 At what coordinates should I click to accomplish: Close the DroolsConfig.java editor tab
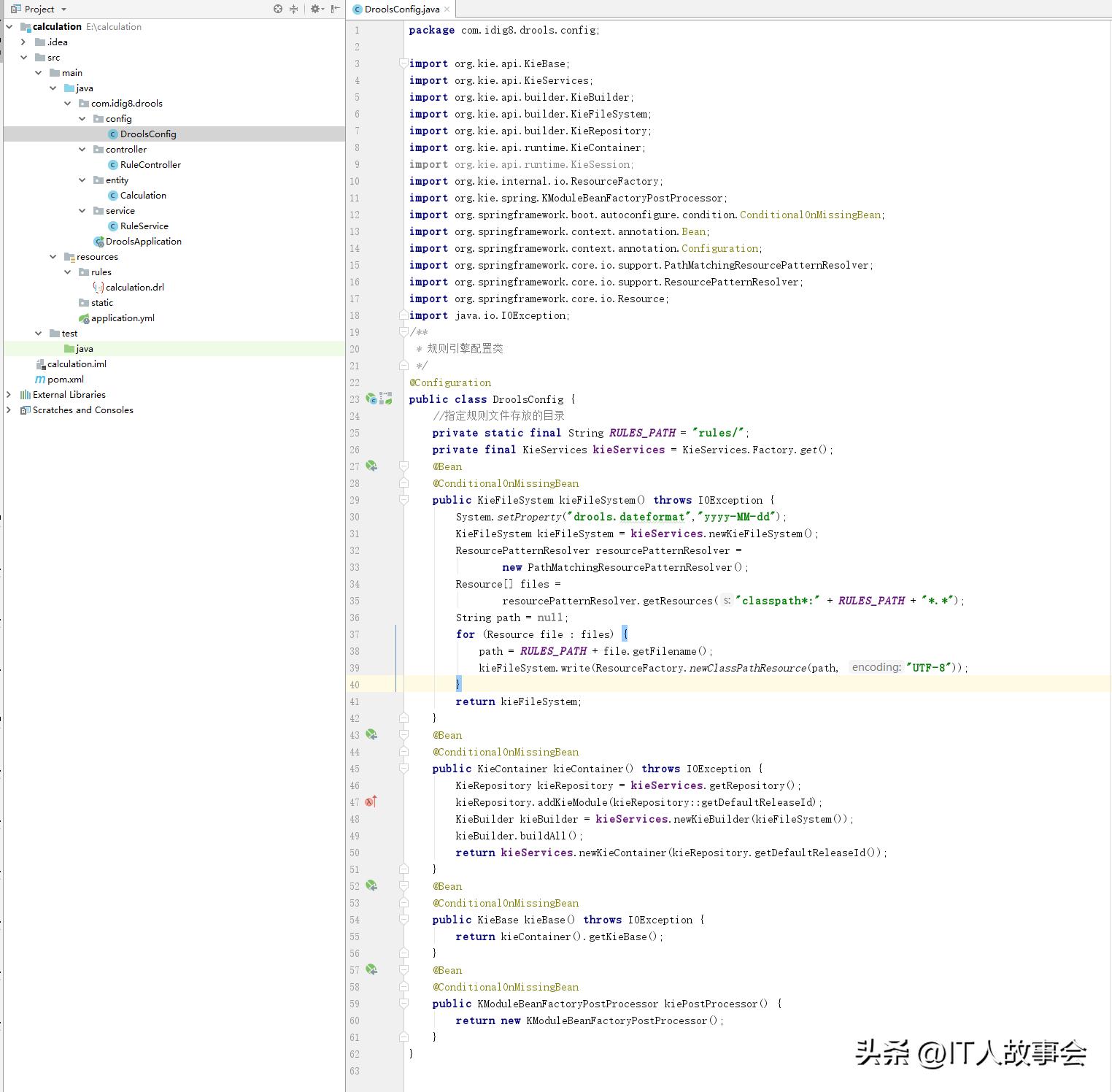point(447,9)
